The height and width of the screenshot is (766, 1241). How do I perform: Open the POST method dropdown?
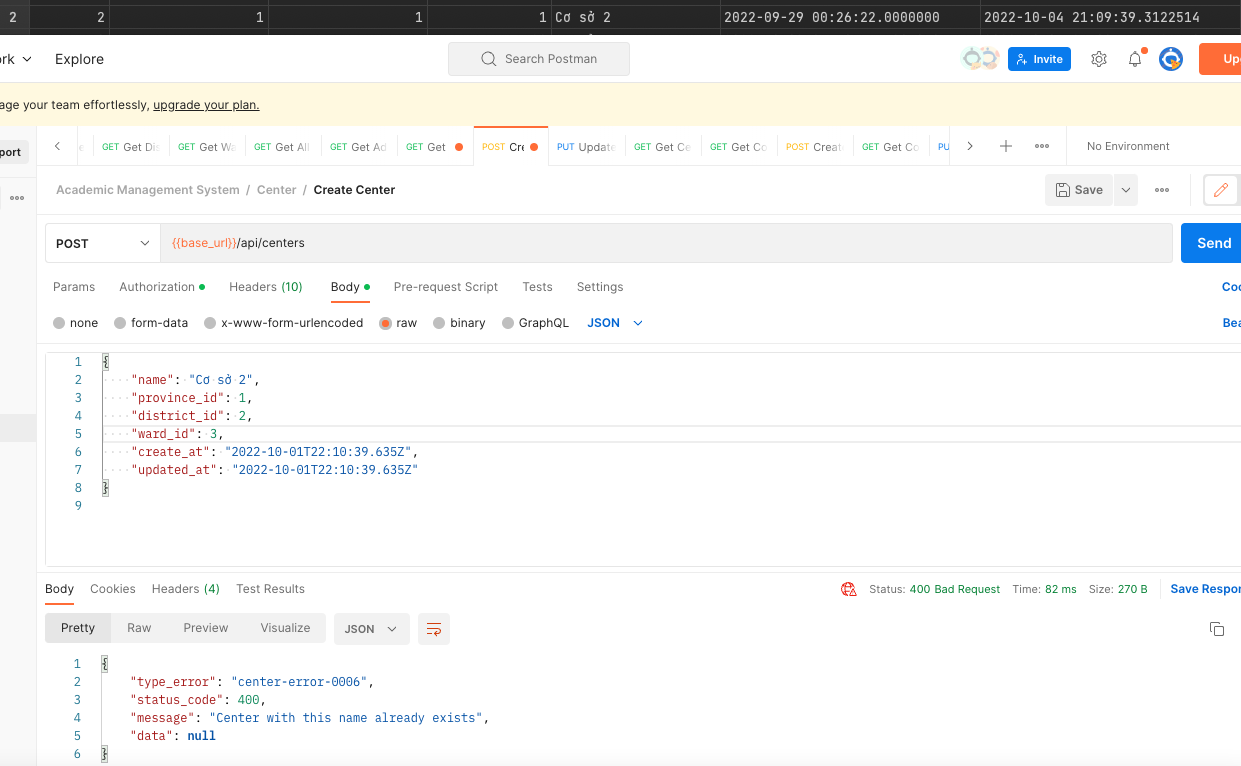pos(102,242)
